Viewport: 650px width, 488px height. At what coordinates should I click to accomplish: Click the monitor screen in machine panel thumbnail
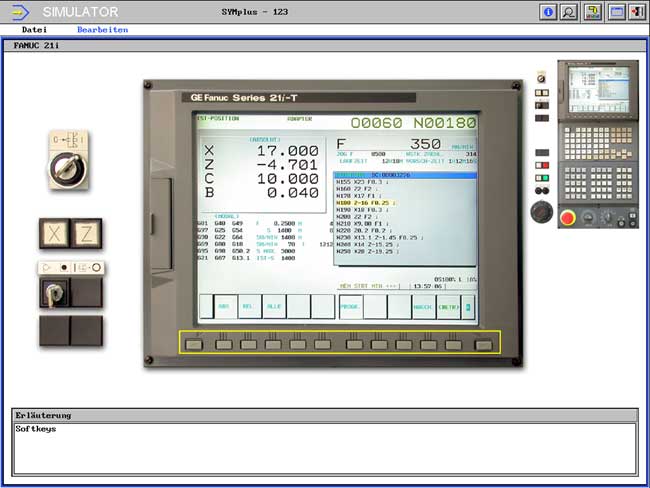coord(599,89)
